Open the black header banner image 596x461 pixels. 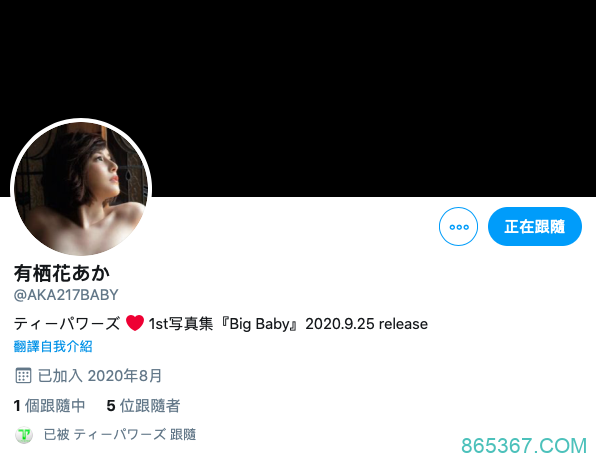tap(298, 98)
